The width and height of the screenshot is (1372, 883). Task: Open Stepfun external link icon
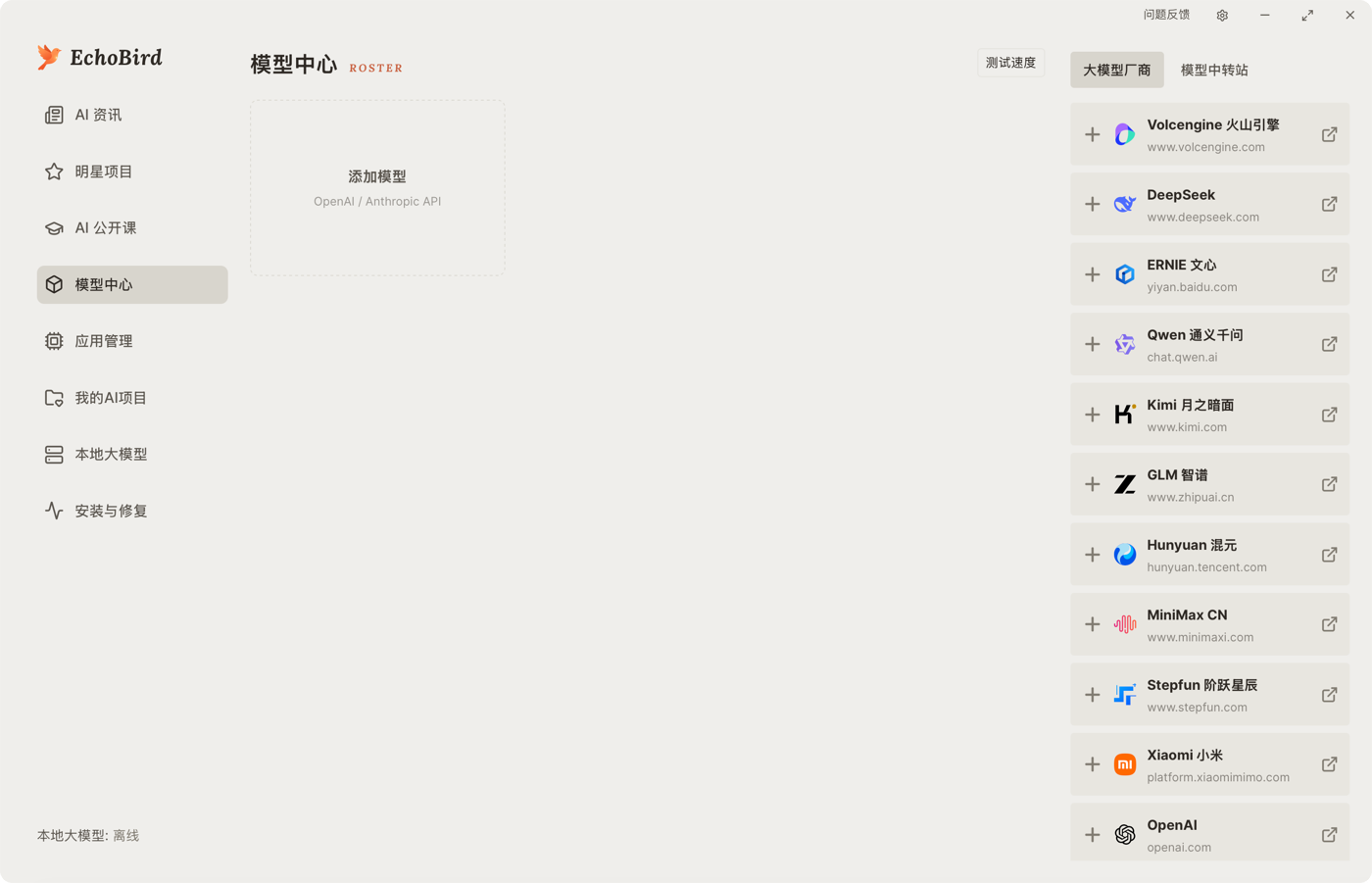pos(1329,695)
